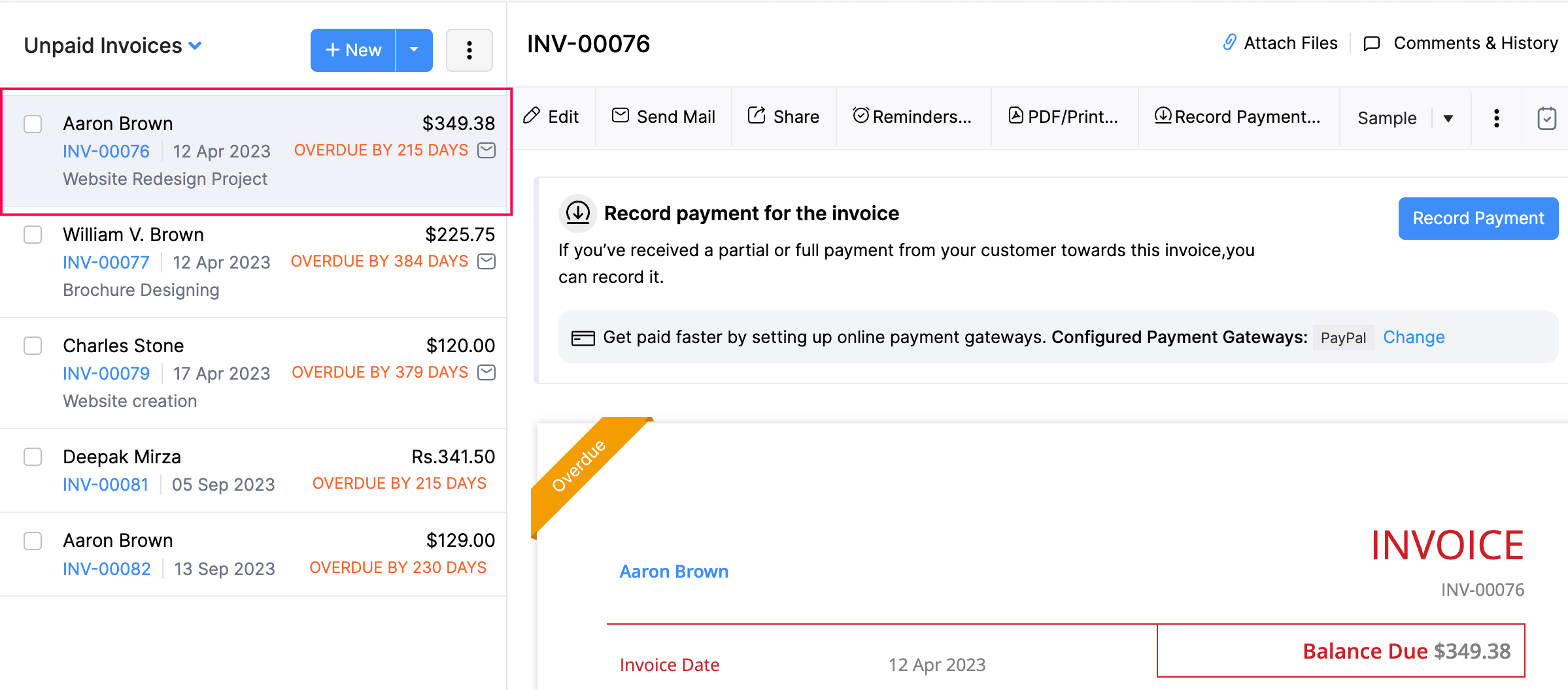Viewport: 1568px width, 690px height.
Task: Expand the Sample template dropdown arrow
Action: click(1448, 118)
